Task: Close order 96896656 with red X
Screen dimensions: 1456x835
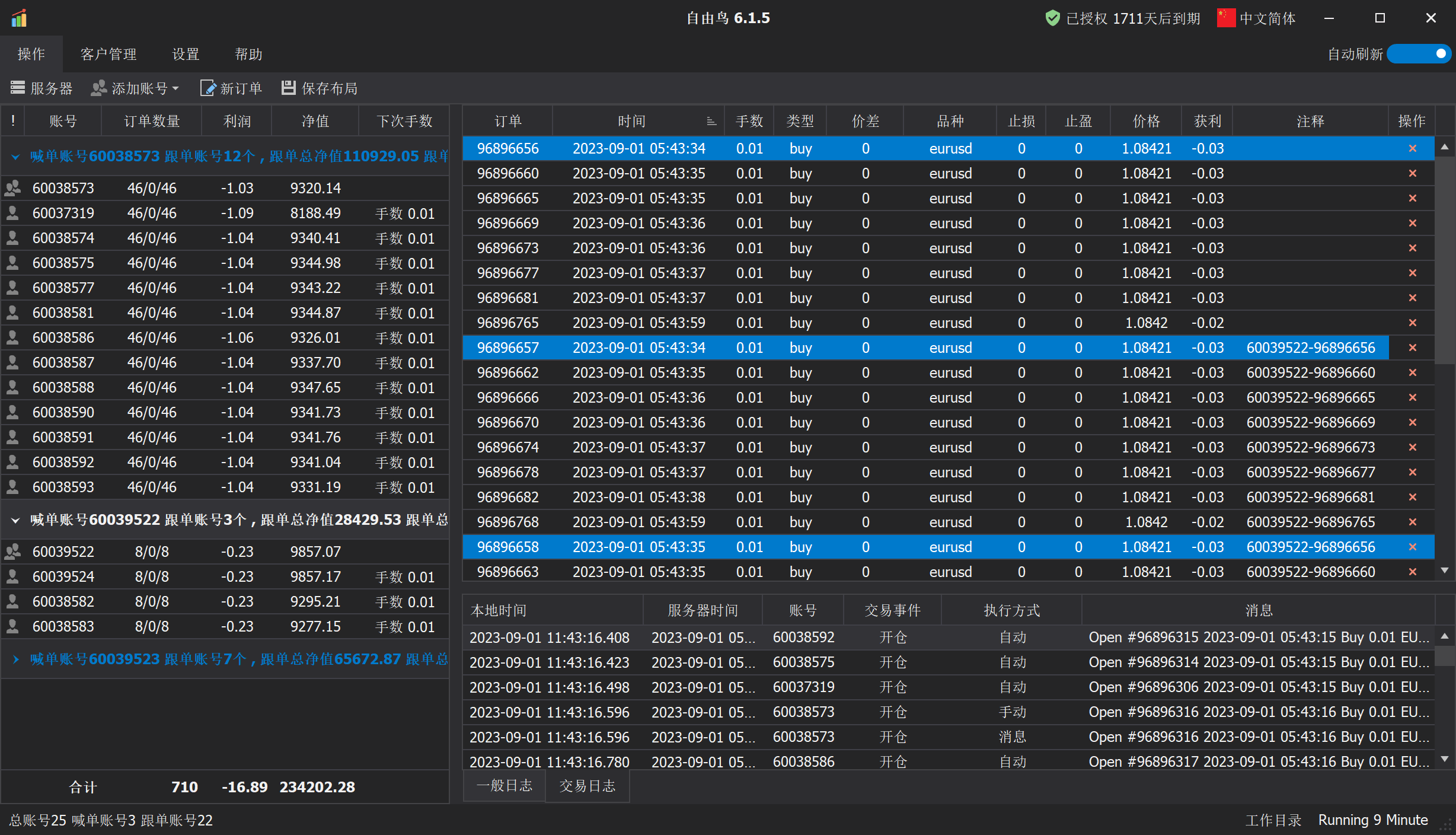Action: click(x=1413, y=148)
